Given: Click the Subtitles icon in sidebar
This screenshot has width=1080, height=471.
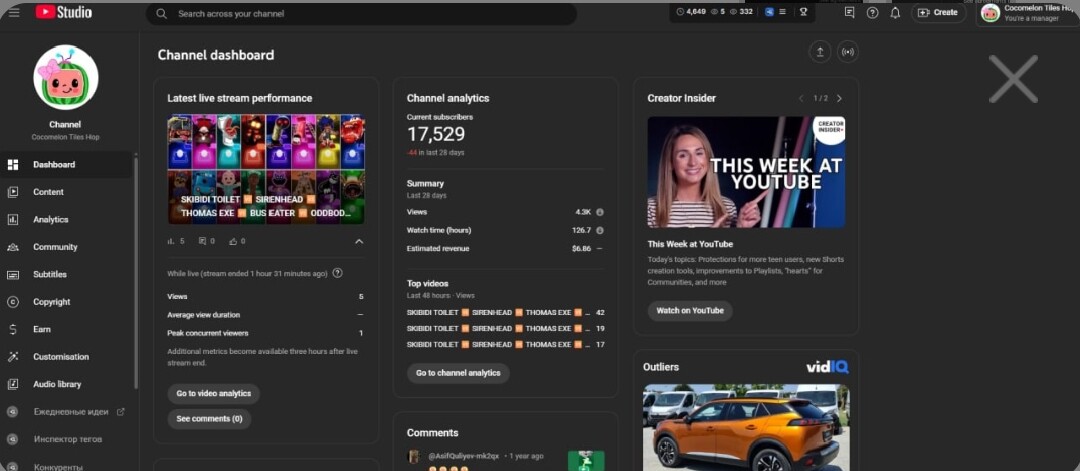Looking at the screenshot, I should coord(12,275).
